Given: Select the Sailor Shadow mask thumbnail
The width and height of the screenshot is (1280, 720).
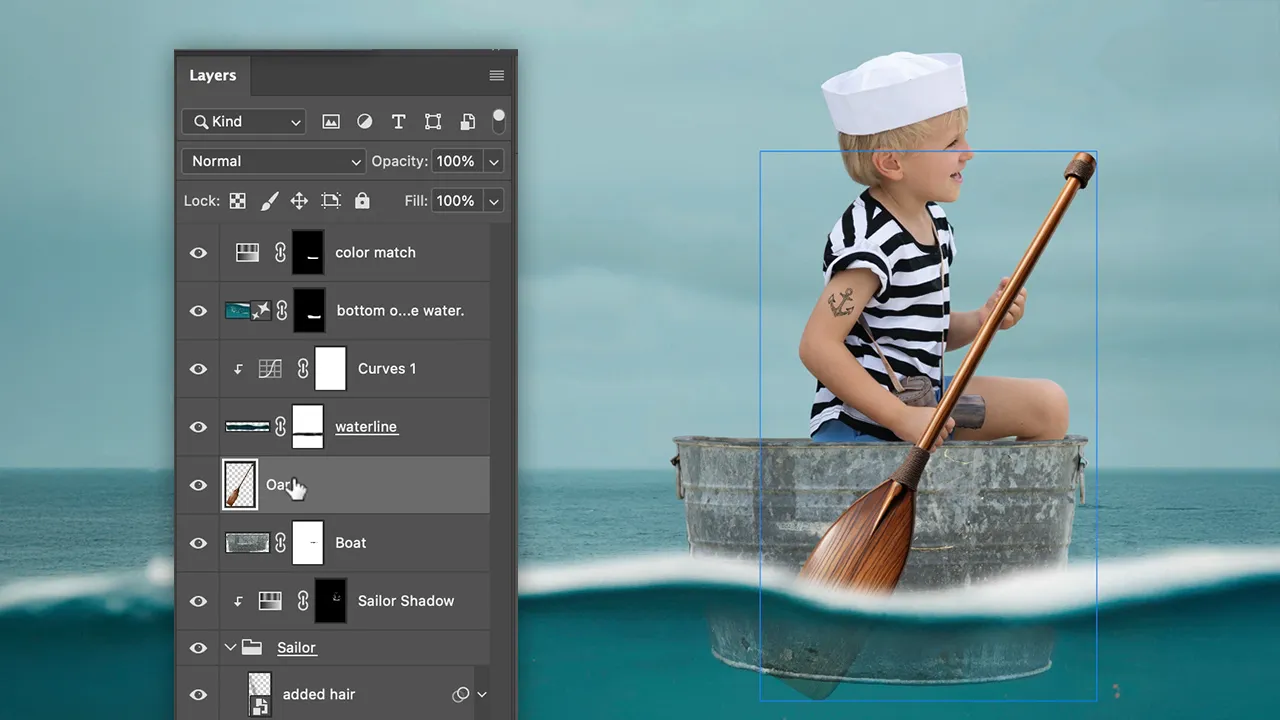Looking at the screenshot, I should pos(331,601).
